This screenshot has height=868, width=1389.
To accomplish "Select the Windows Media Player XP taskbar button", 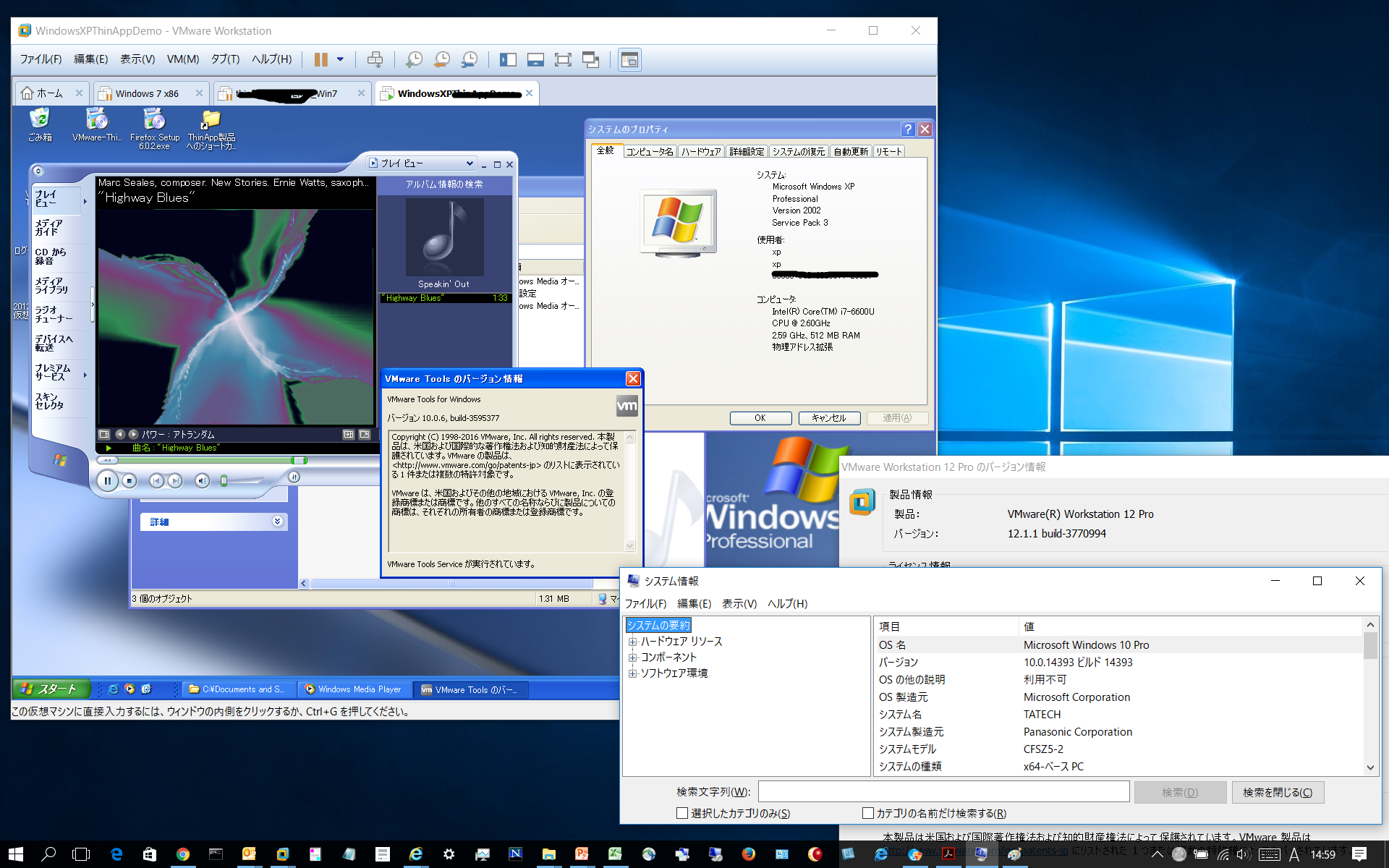I will point(354,689).
